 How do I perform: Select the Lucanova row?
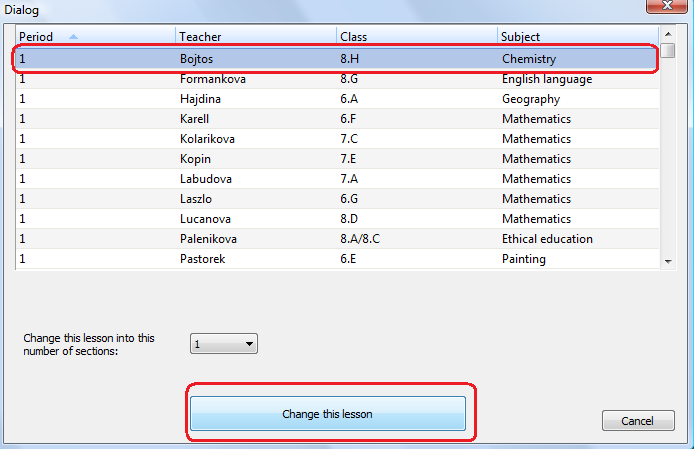point(337,218)
